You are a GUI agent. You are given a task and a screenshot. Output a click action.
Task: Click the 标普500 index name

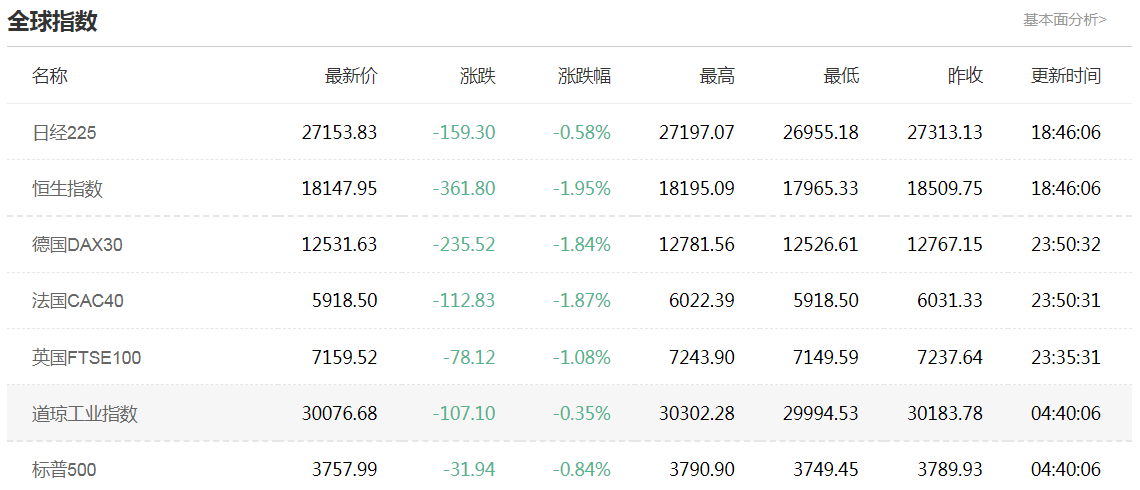click(64, 469)
